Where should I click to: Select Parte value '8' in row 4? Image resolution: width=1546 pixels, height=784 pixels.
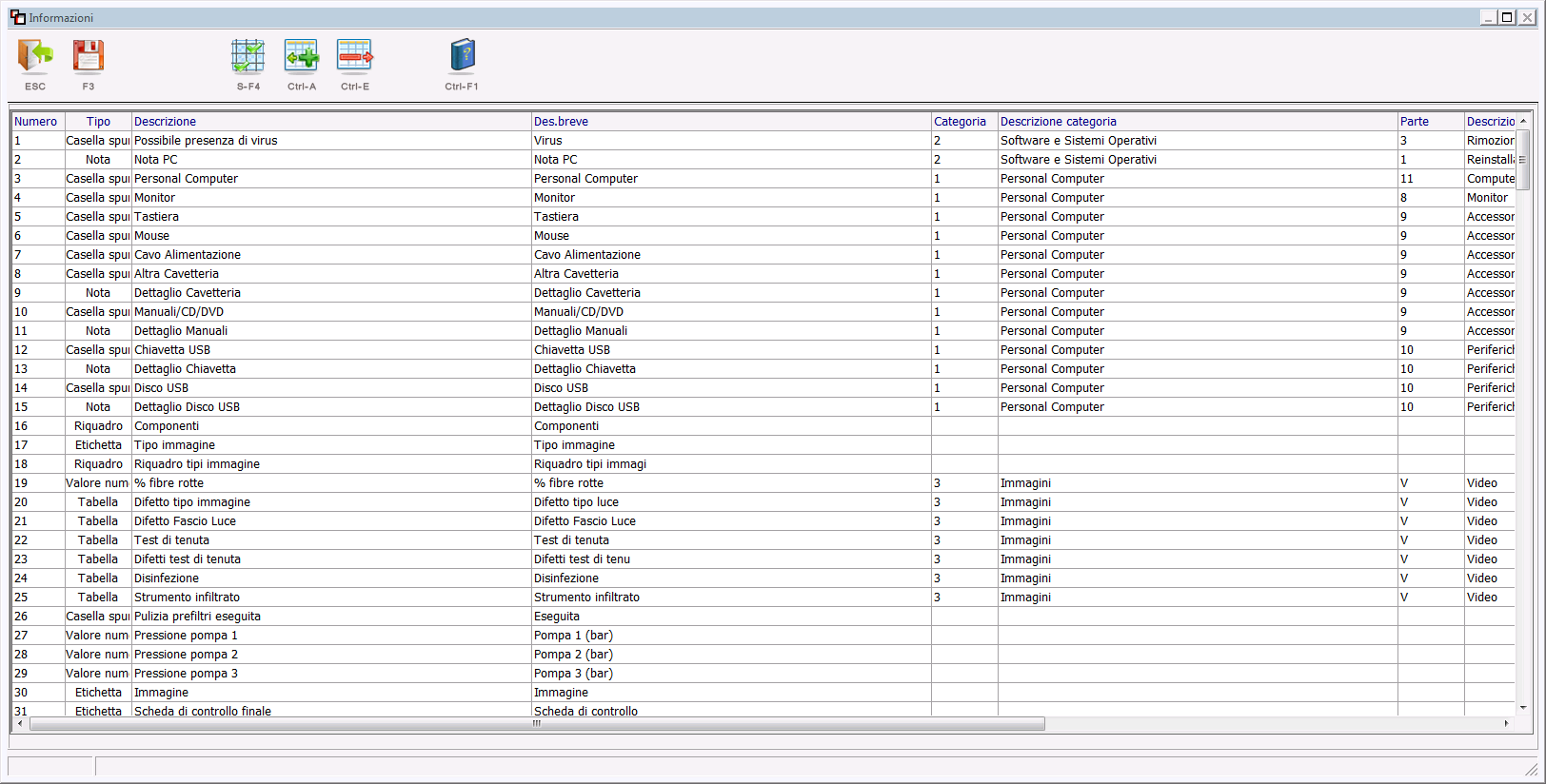[1431, 198]
